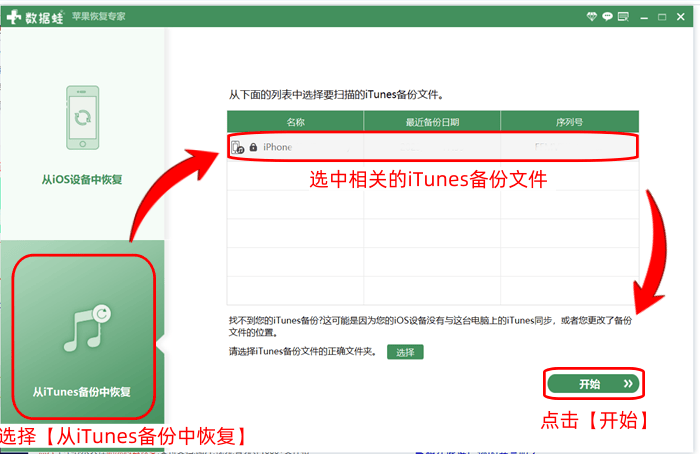700x454 pixels.
Task: Select the 从iOS设备中恢复 tab
Action: click(x=82, y=181)
